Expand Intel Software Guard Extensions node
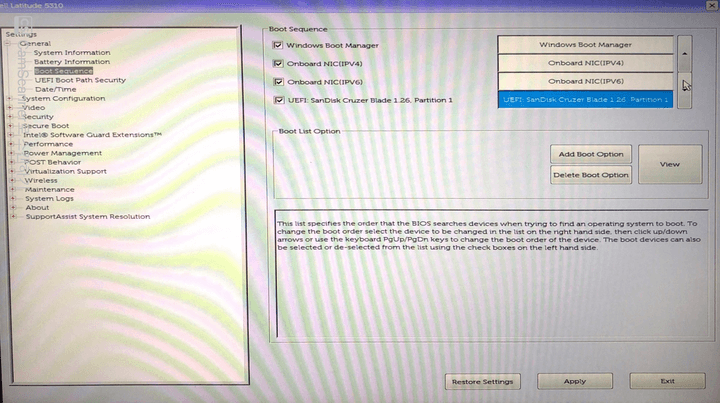The width and height of the screenshot is (720, 403). pos(11,134)
